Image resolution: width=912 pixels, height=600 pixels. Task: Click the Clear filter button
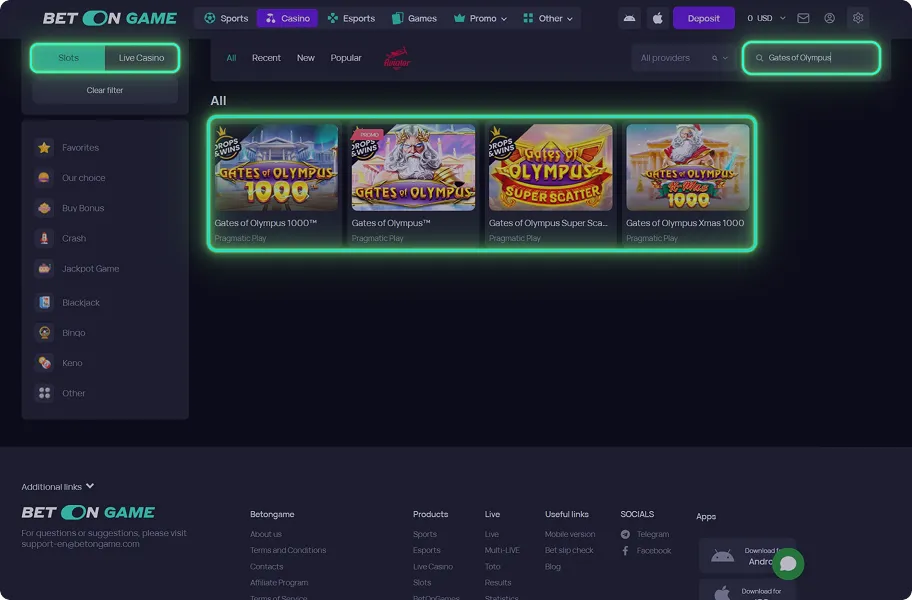click(x=105, y=90)
